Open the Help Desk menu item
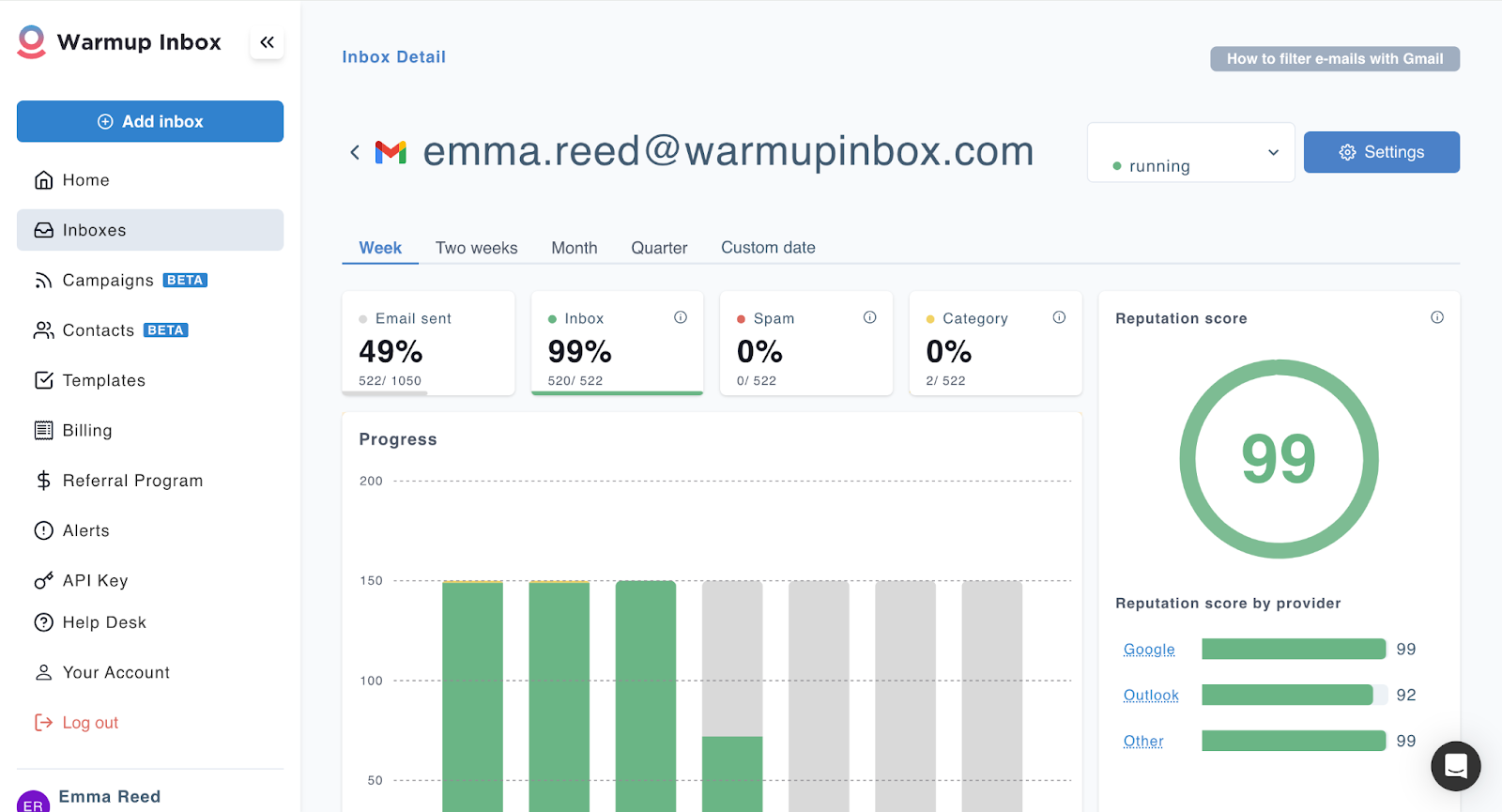Screen dimensions: 1502x812 point(150,622)
